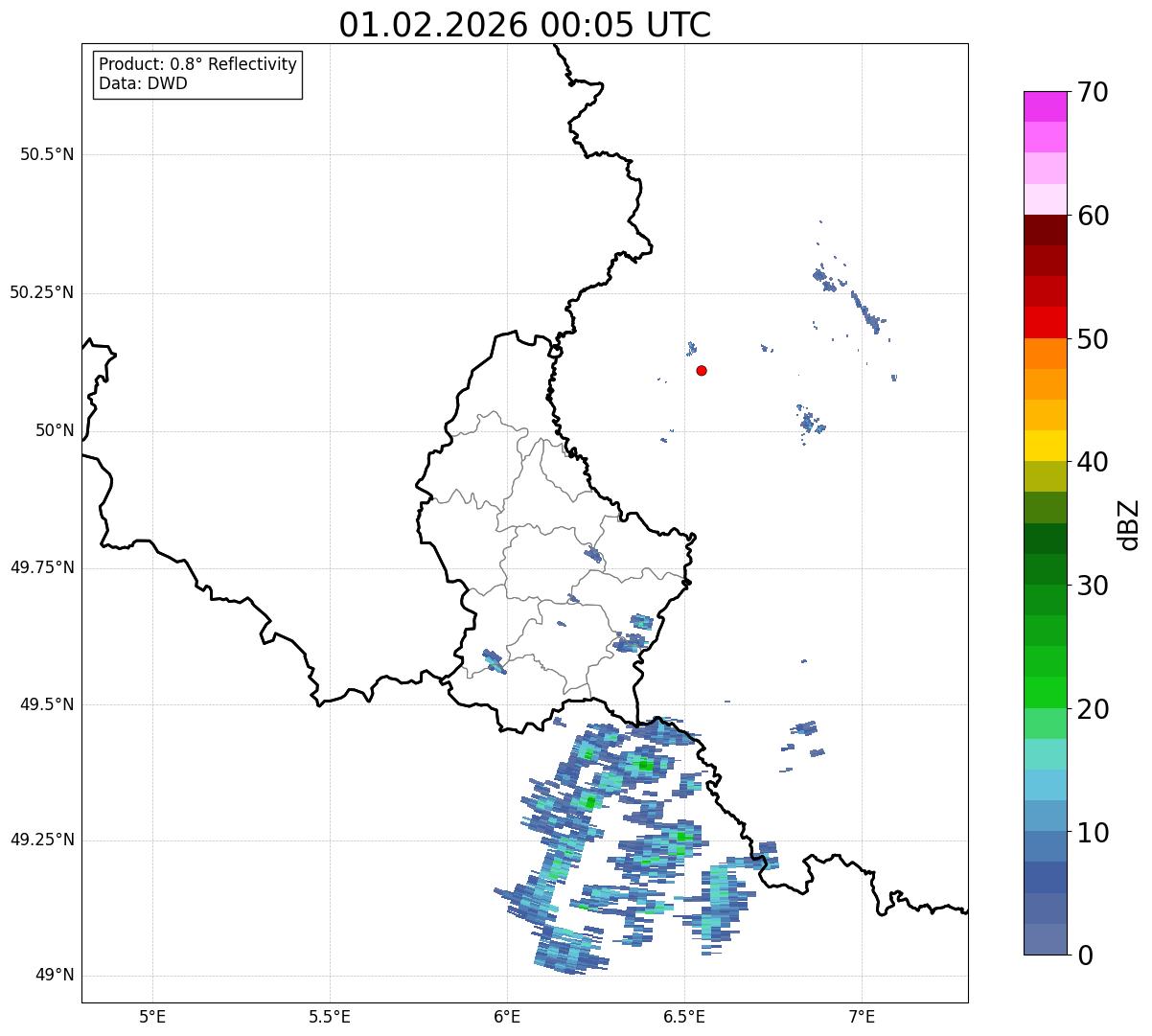Click the bright green colorbar swatch above 20
Viewport: 1152px width, 1036px height.
coord(1045,693)
